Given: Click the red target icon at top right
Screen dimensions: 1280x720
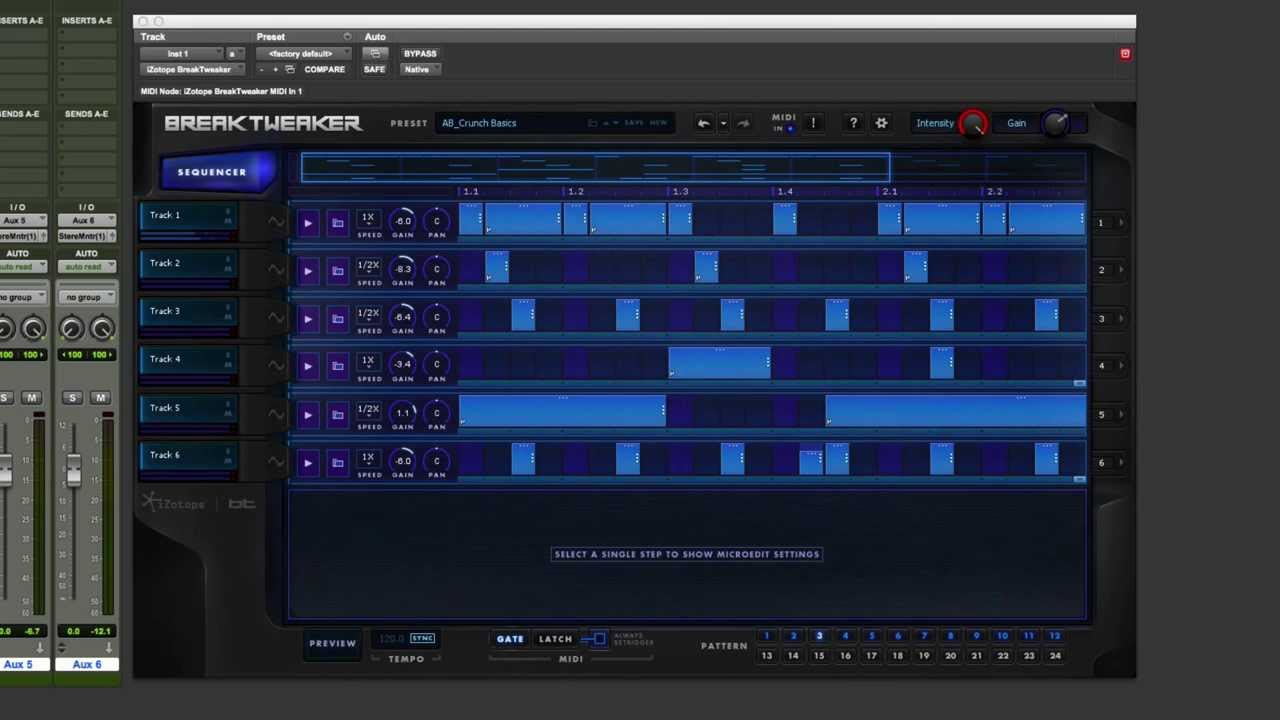Looking at the screenshot, I should [x=1125, y=54].
